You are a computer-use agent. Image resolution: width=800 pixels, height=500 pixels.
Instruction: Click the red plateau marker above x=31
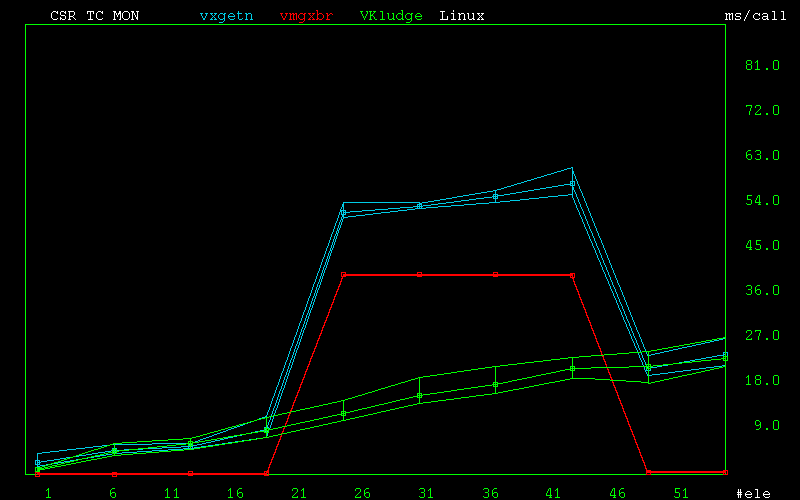coord(419,274)
